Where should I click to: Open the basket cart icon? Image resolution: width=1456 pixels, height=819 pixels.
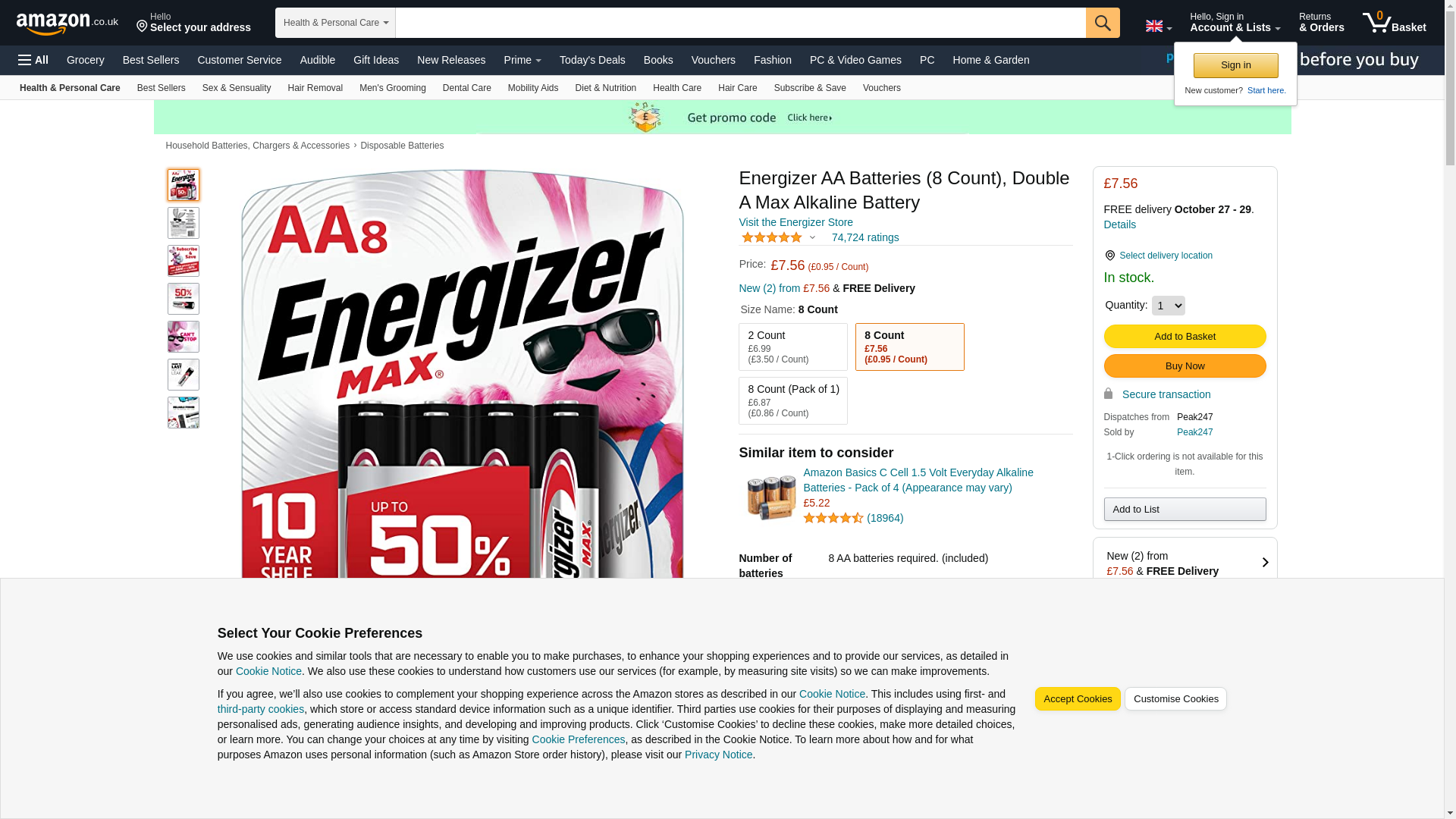pyautogui.click(x=1394, y=23)
